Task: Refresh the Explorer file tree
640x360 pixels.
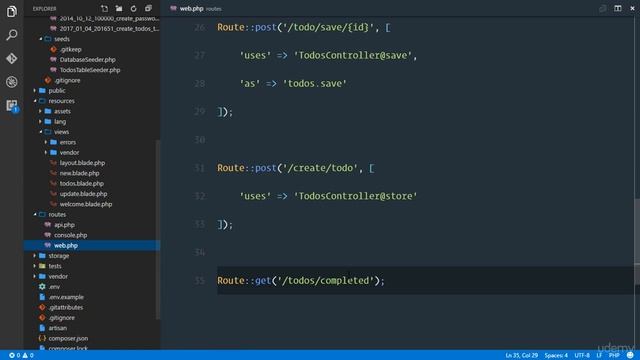Action: click(x=133, y=9)
